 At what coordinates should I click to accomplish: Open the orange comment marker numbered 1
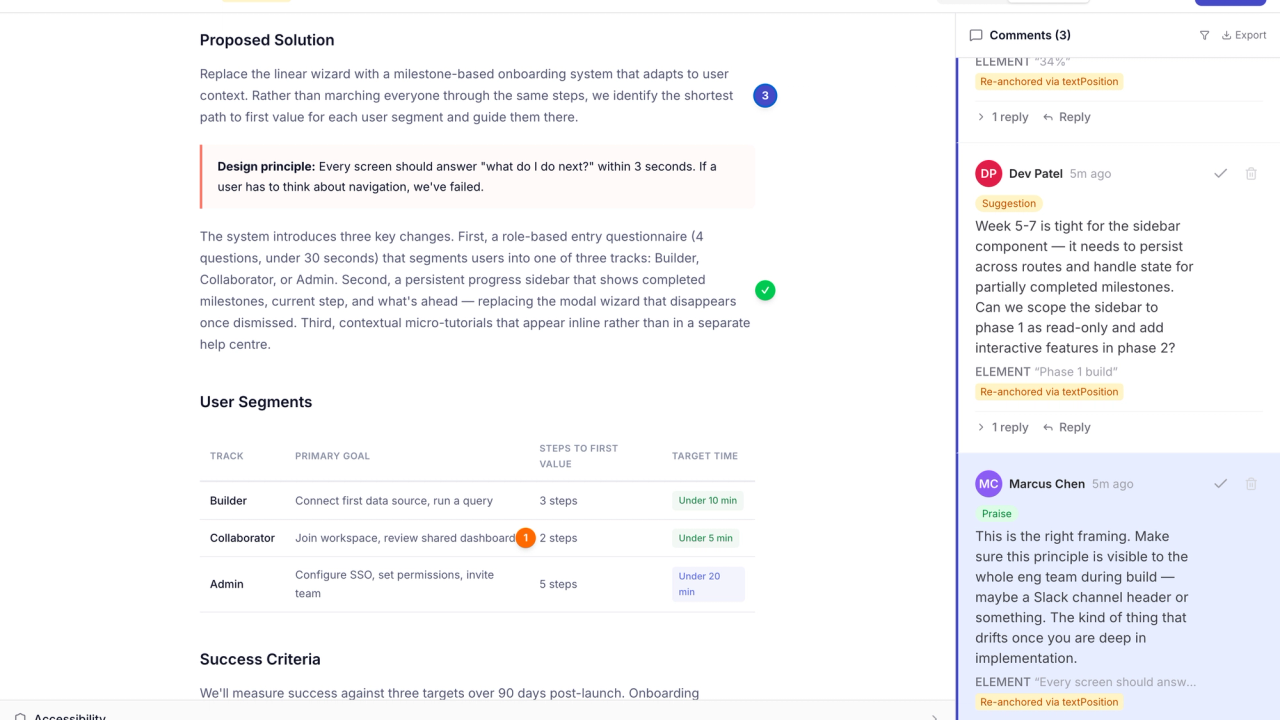point(525,538)
